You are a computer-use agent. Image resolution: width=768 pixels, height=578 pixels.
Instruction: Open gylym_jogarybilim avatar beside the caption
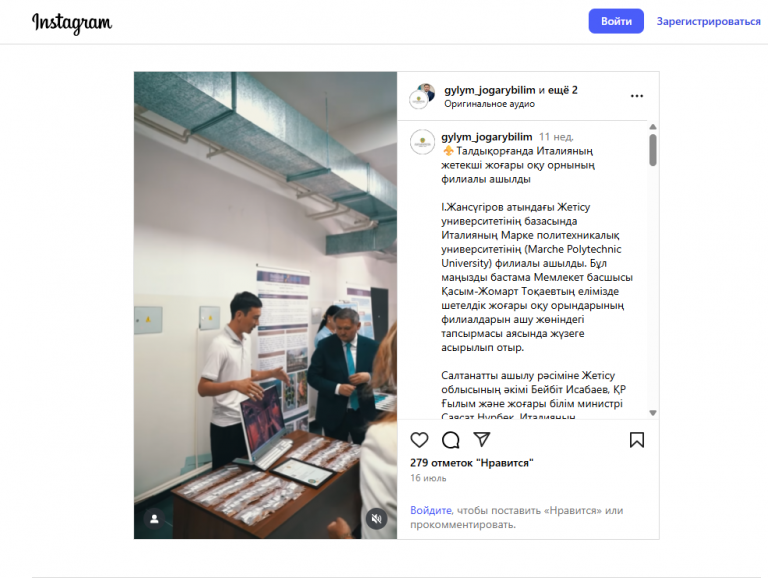point(422,142)
